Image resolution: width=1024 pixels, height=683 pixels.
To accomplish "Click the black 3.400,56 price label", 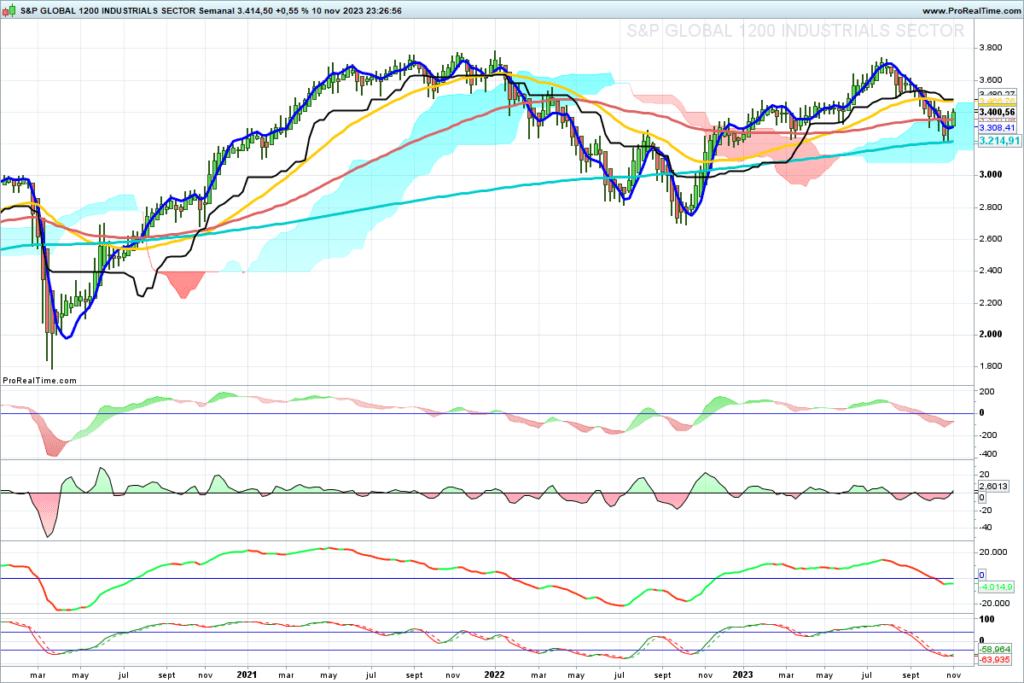I will (x=997, y=112).
